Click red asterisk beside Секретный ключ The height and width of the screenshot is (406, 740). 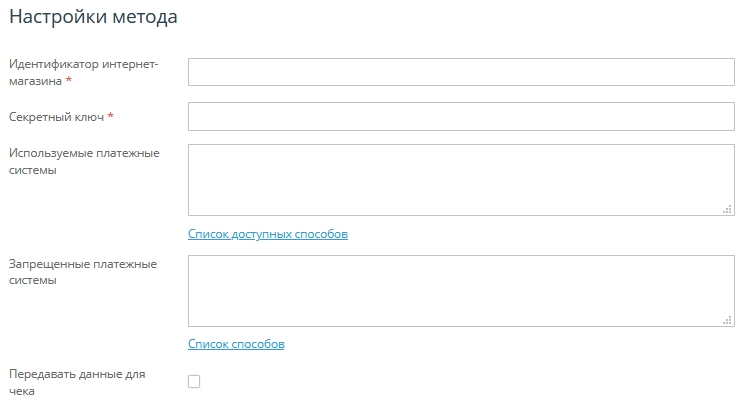[x=110, y=117]
